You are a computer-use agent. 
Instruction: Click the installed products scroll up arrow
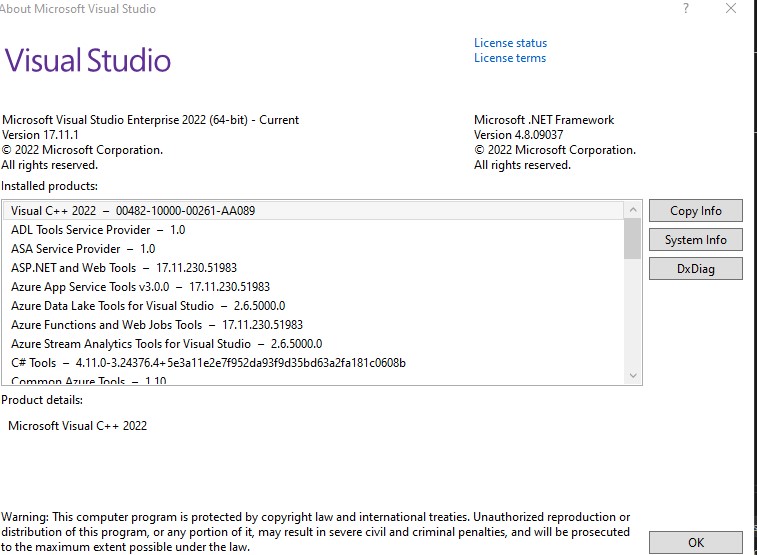point(632,209)
